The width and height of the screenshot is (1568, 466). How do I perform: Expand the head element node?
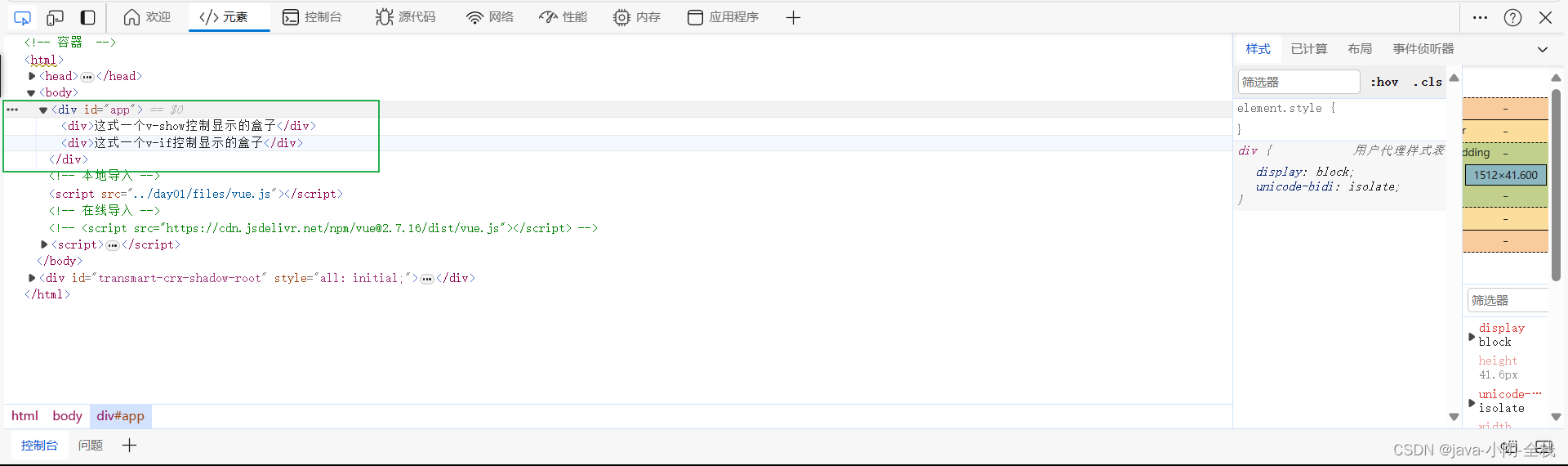coord(32,76)
